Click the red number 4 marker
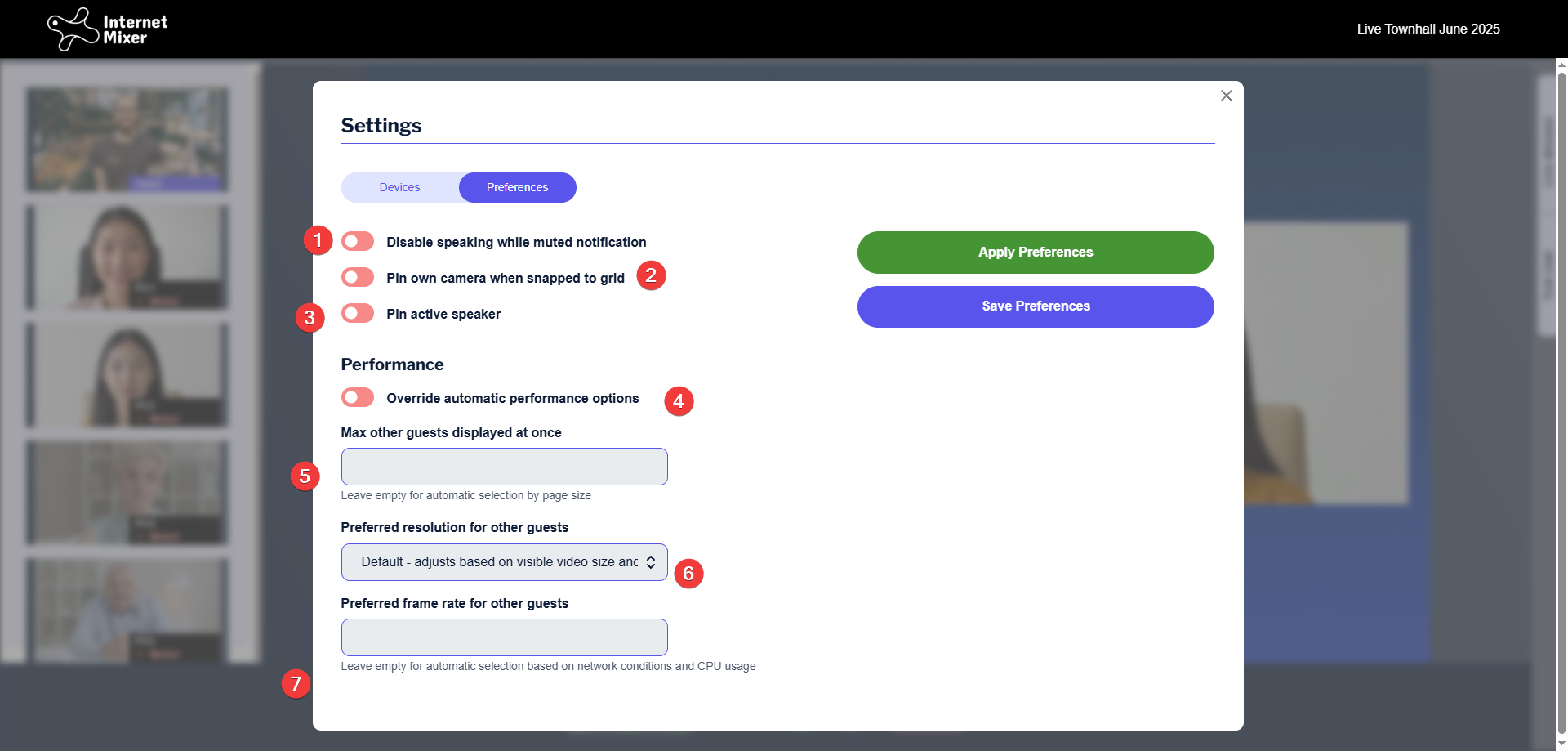 [x=679, y=401]
